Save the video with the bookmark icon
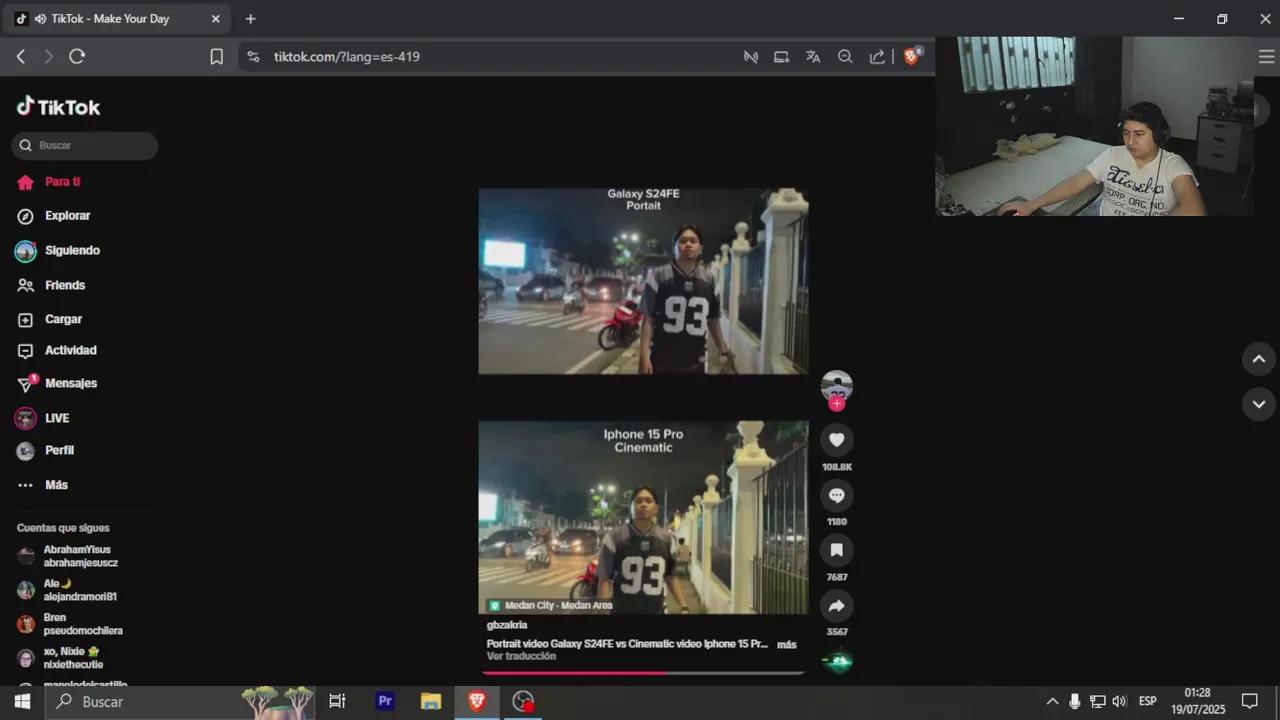Screen dimensions: 1280x720 (x=837, y=550)
